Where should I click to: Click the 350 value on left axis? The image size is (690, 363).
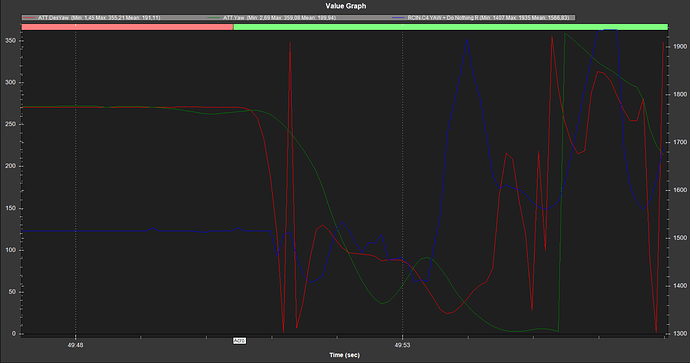10,41
